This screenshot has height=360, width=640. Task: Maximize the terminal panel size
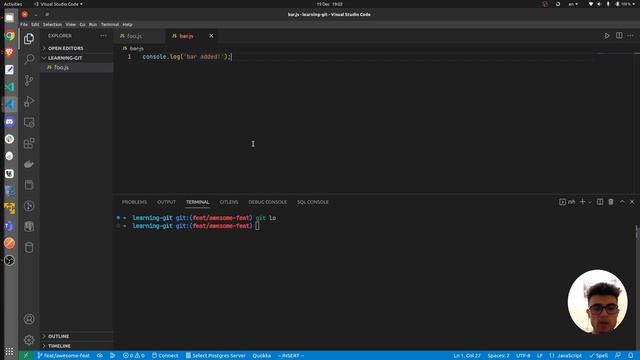pyautogui.click(x=622, y=202)
